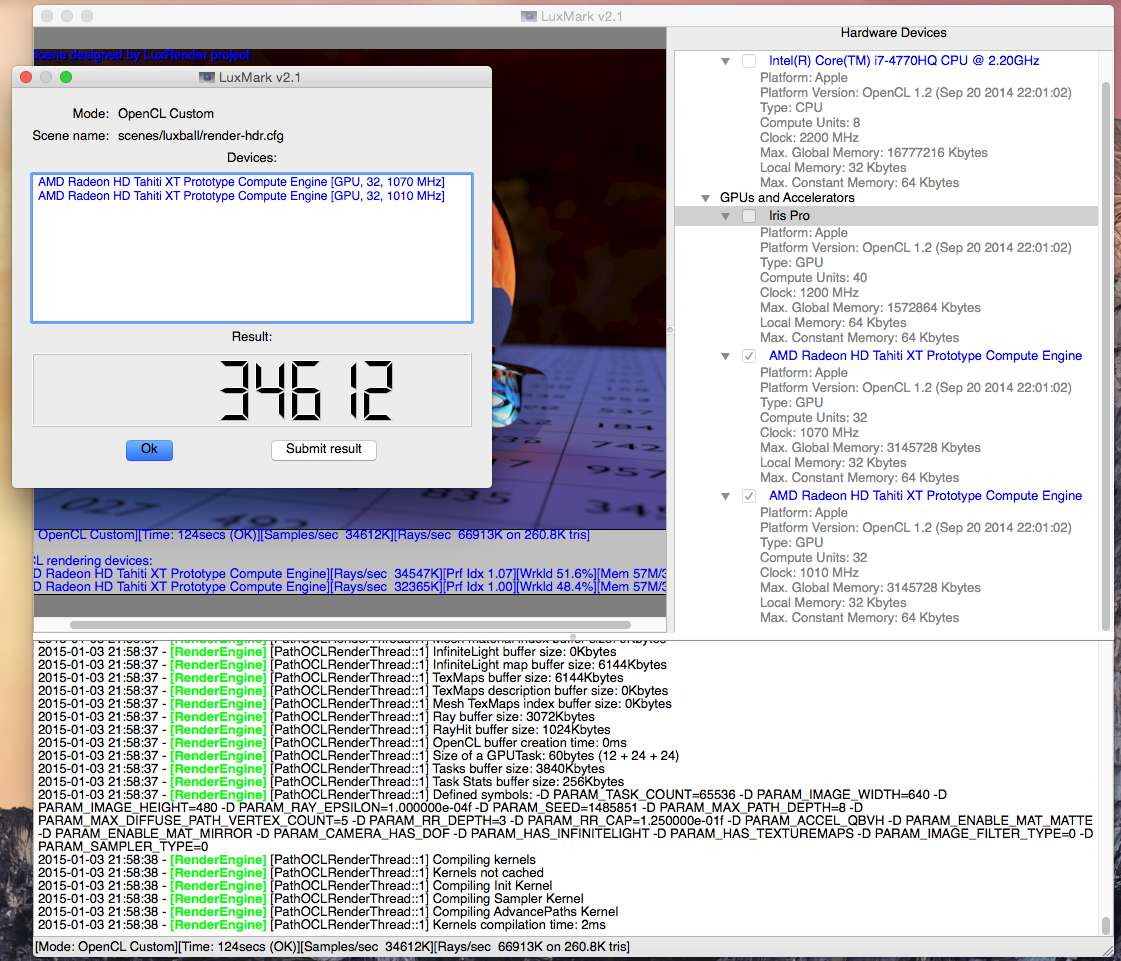Click the LuxMark icon in main window title
This screenshot has height=961, width=1121.
[528, 16]
